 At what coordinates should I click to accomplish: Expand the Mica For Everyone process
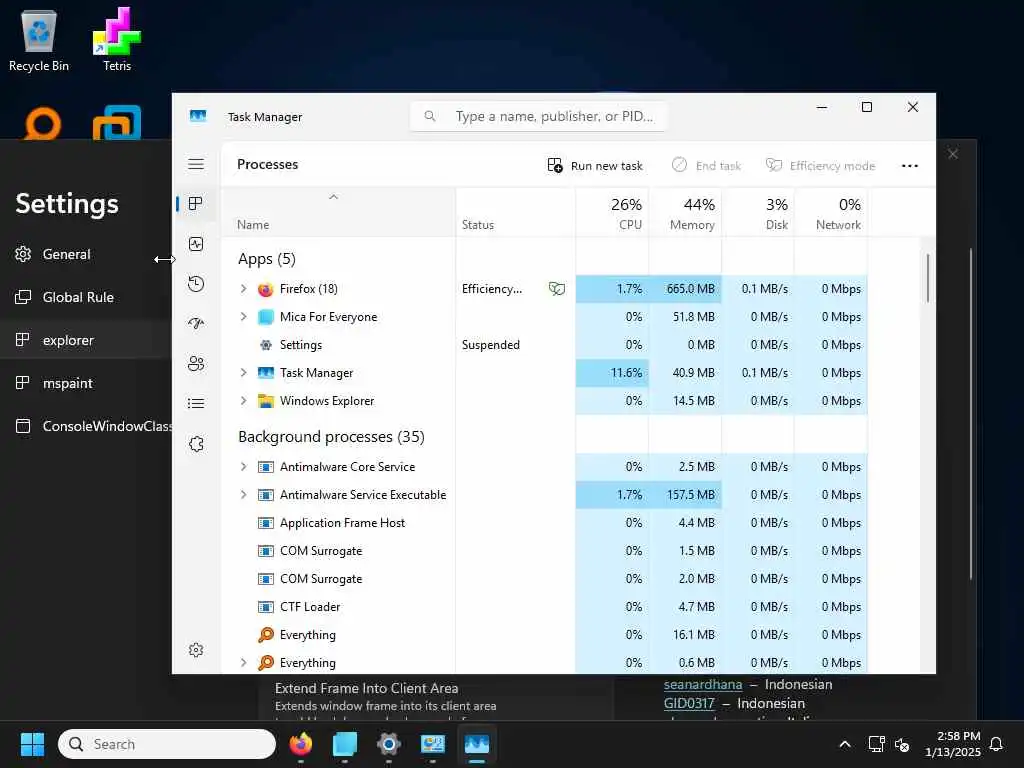243,317
